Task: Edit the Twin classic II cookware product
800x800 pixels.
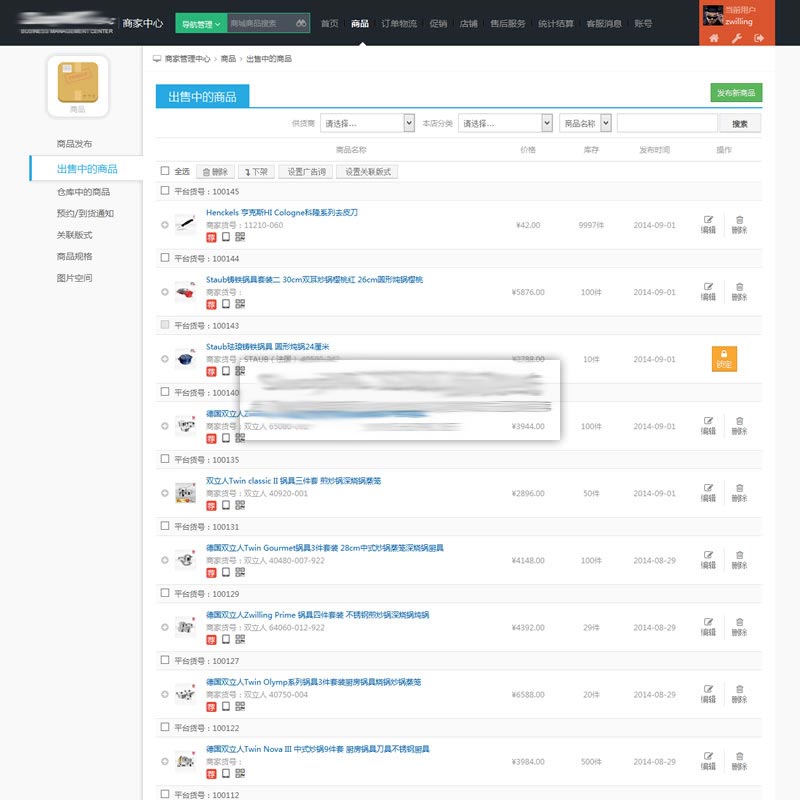Action: (x=708, y=493)
